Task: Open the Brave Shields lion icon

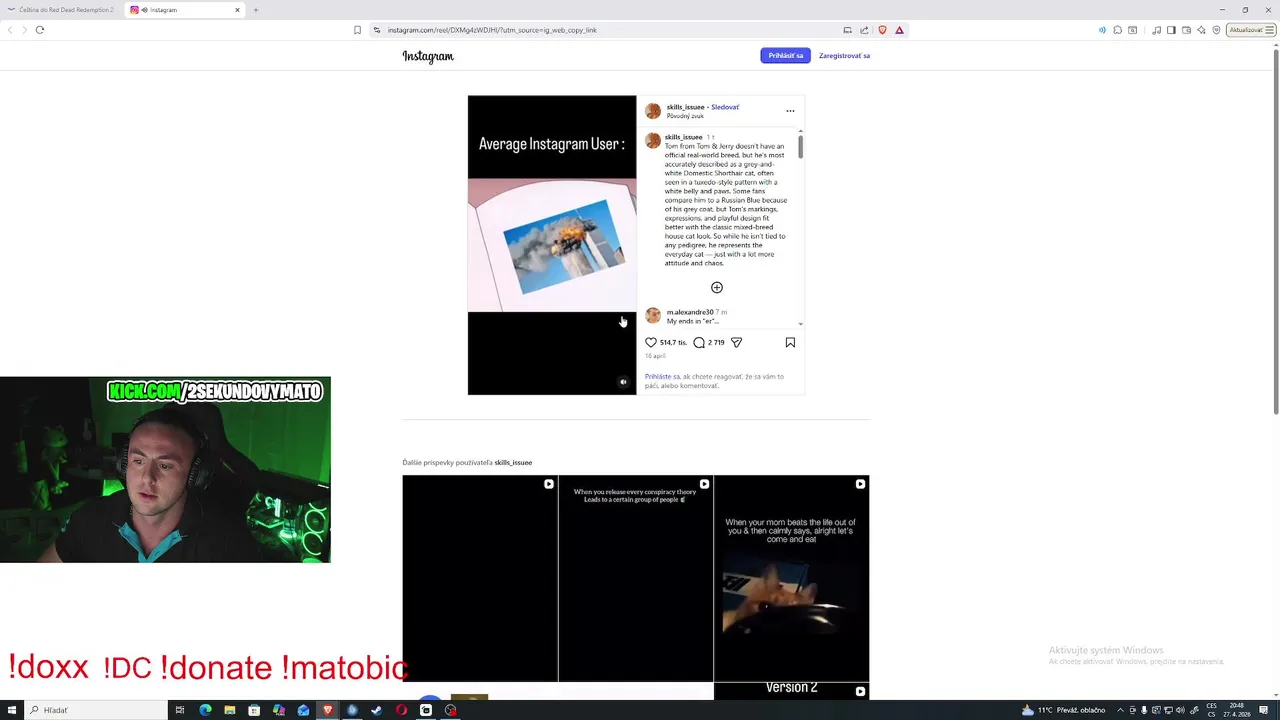Action: tap(882, 30)
